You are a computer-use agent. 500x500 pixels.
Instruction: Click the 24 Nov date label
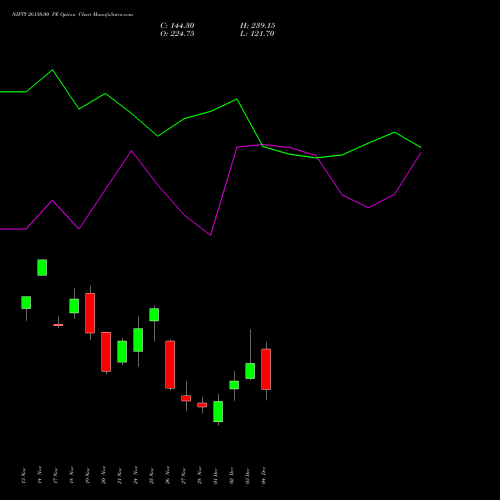tap(136, 475)
